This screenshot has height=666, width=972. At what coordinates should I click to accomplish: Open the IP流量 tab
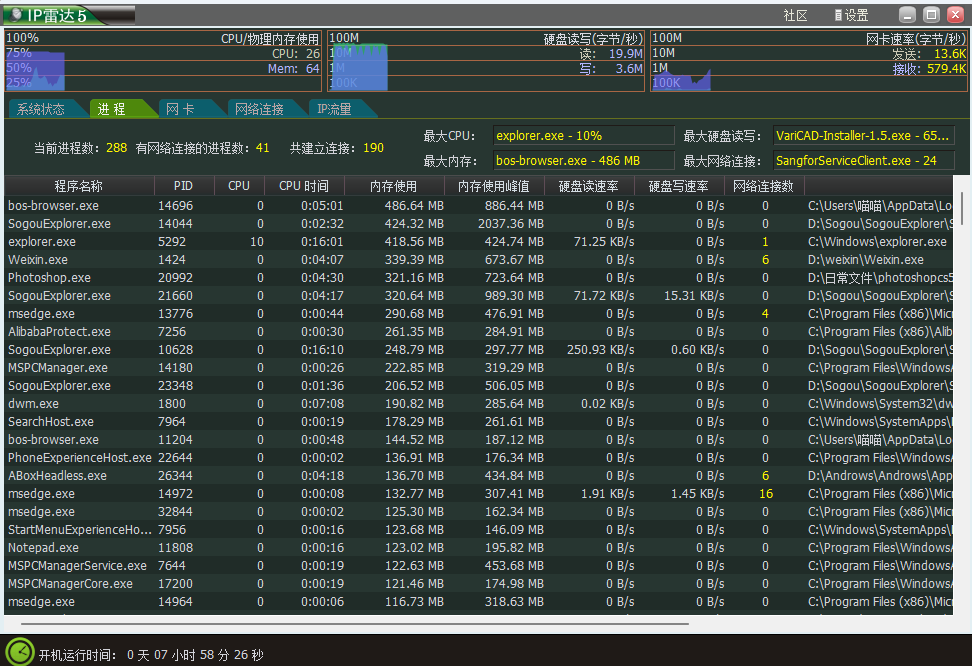click(x=334, y=109)
